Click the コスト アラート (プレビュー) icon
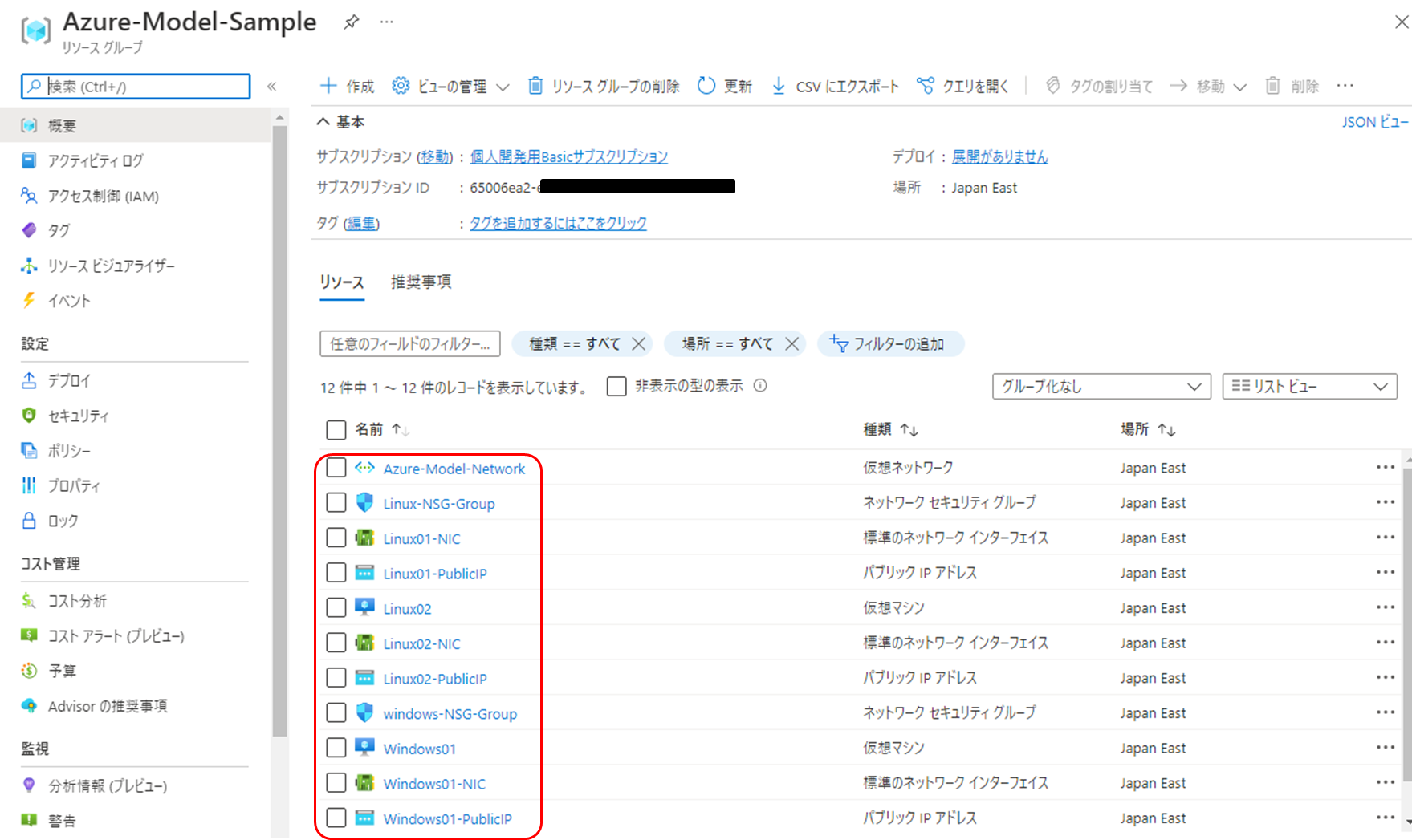This screenshot has width=1412, height=840. pos(29,635)
